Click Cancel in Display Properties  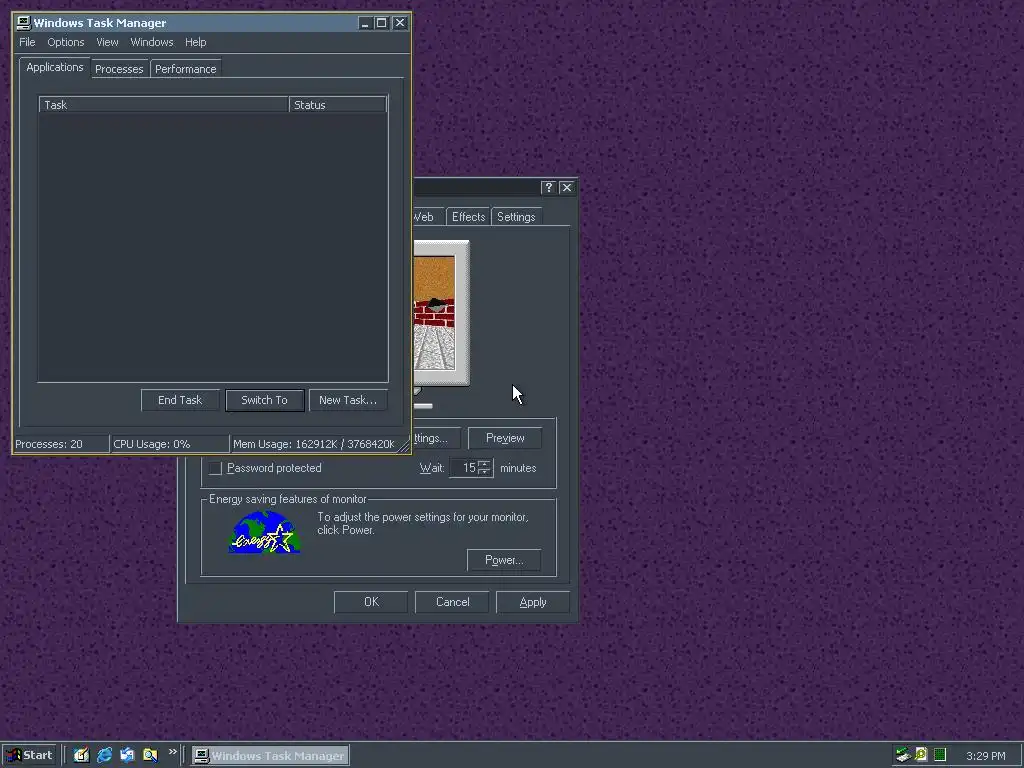tap(452, 602)
